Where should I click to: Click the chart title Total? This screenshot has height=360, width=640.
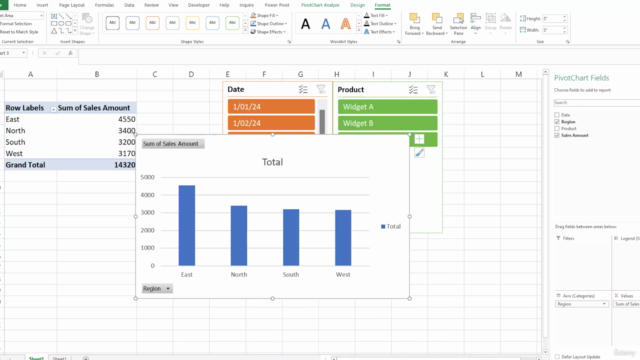tap(272, 162)
